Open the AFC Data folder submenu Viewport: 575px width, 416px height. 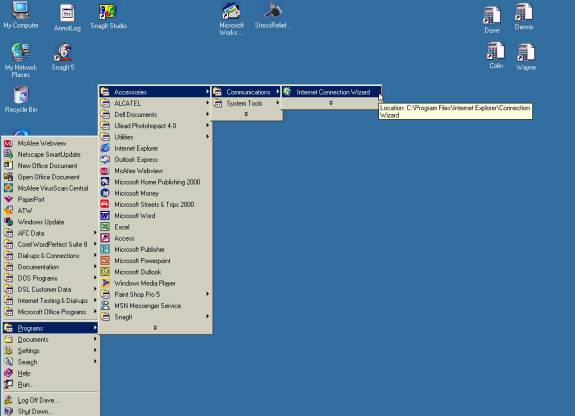(51, 233)
